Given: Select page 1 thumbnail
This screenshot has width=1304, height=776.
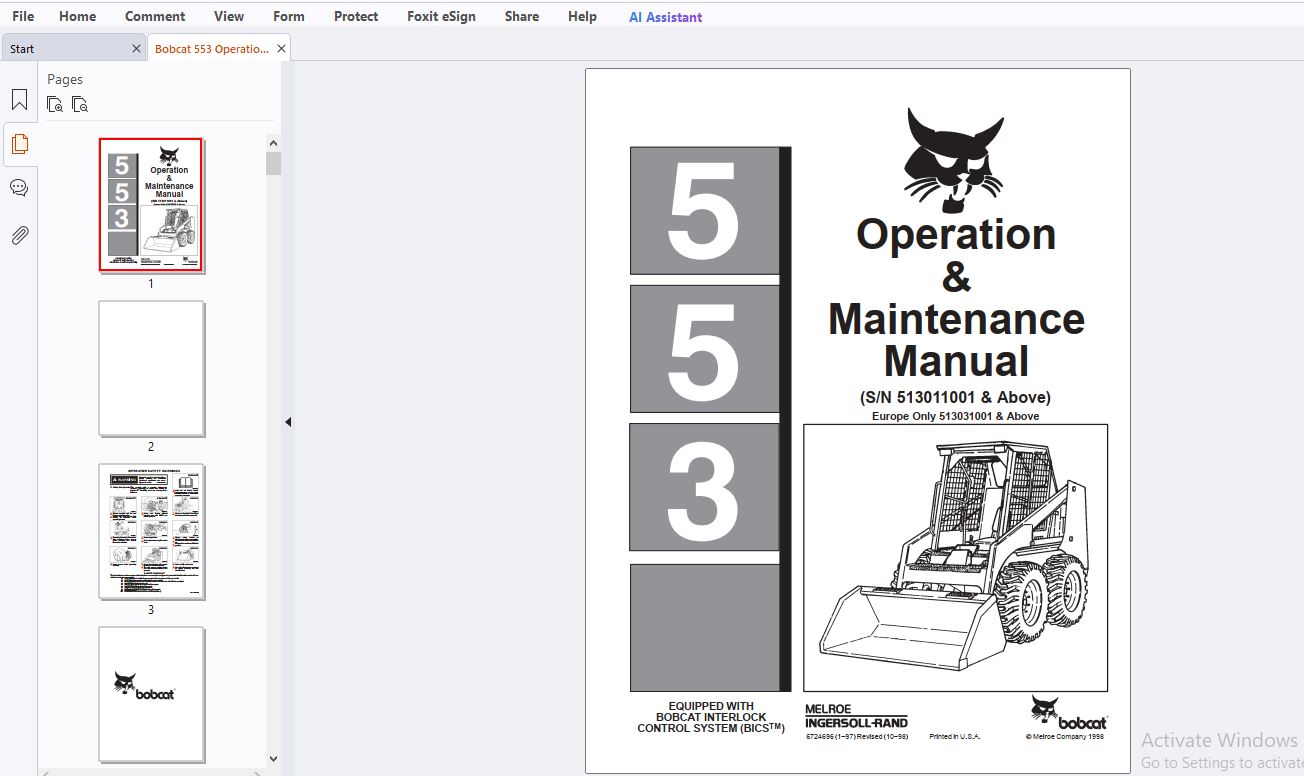Looking at the screenshot, I should pyautogui.click(x=151, y=205).
